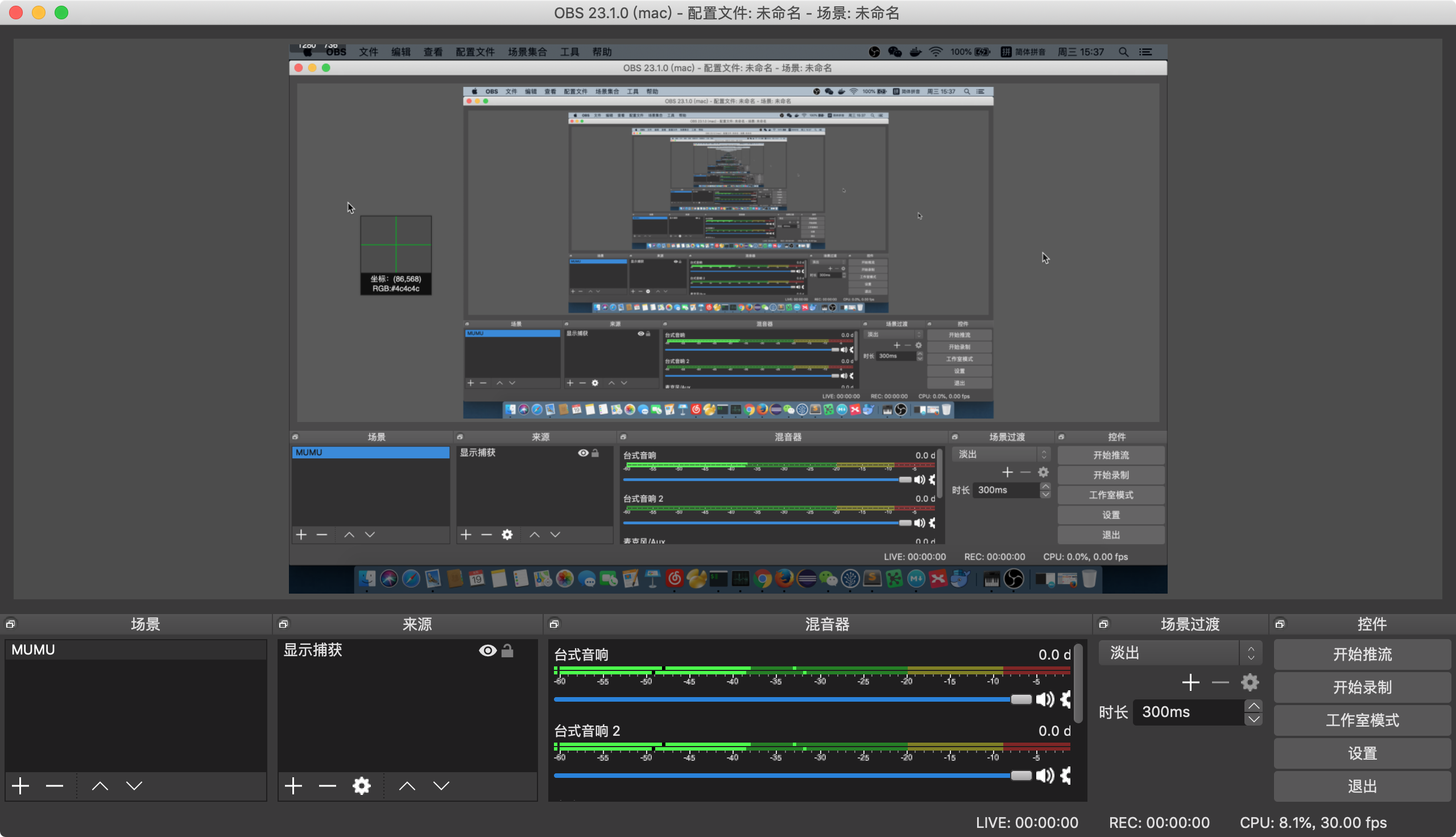1456x837 pixels.
Task: Adjust the 台式音响 volume slider handle
Action: point(1021,699)
